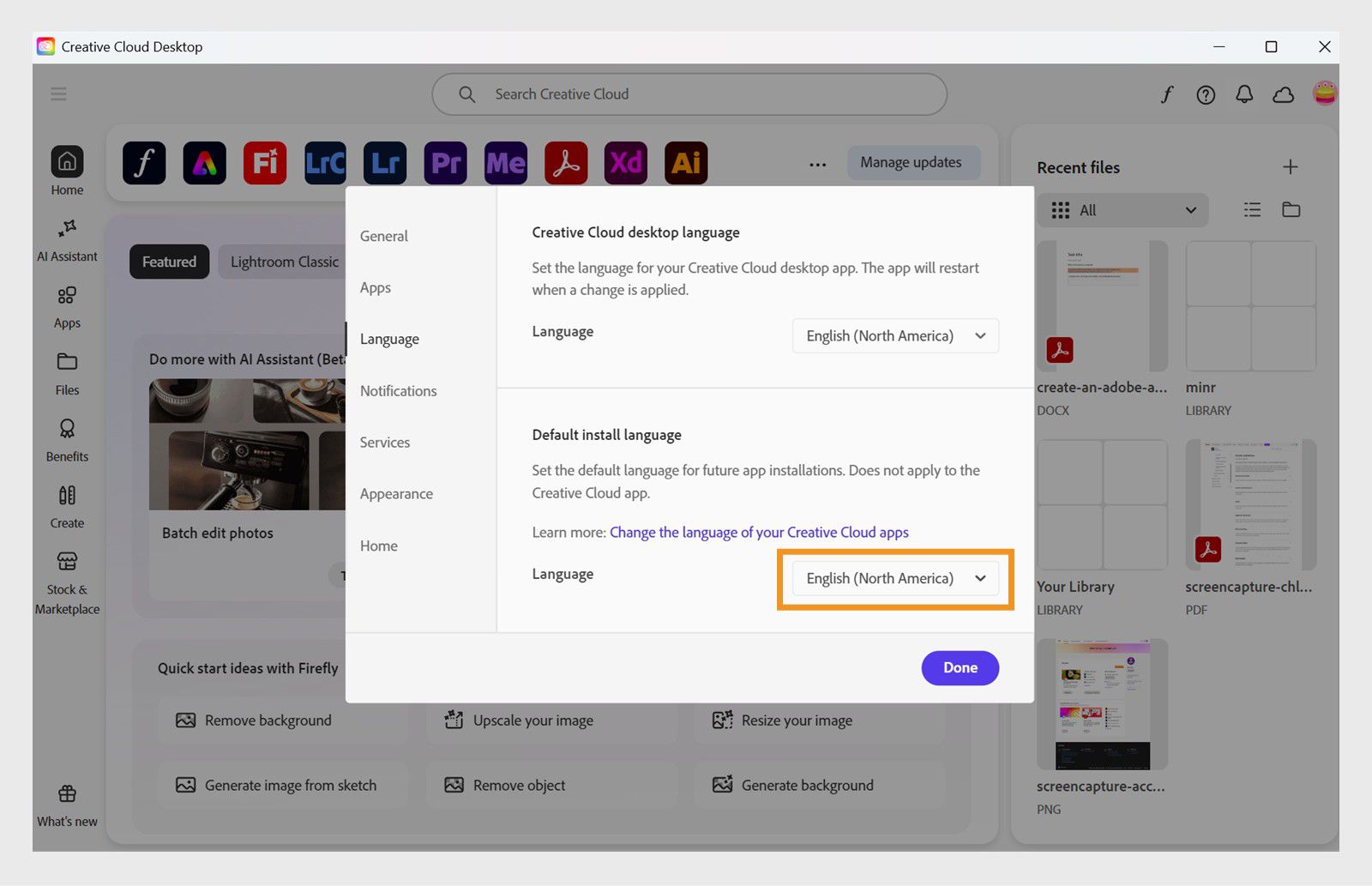Image resolution: width=1372 pixels, height=886 pixels.
Task: Show more apps ellipsis button
Action: [x=818, y=164]
